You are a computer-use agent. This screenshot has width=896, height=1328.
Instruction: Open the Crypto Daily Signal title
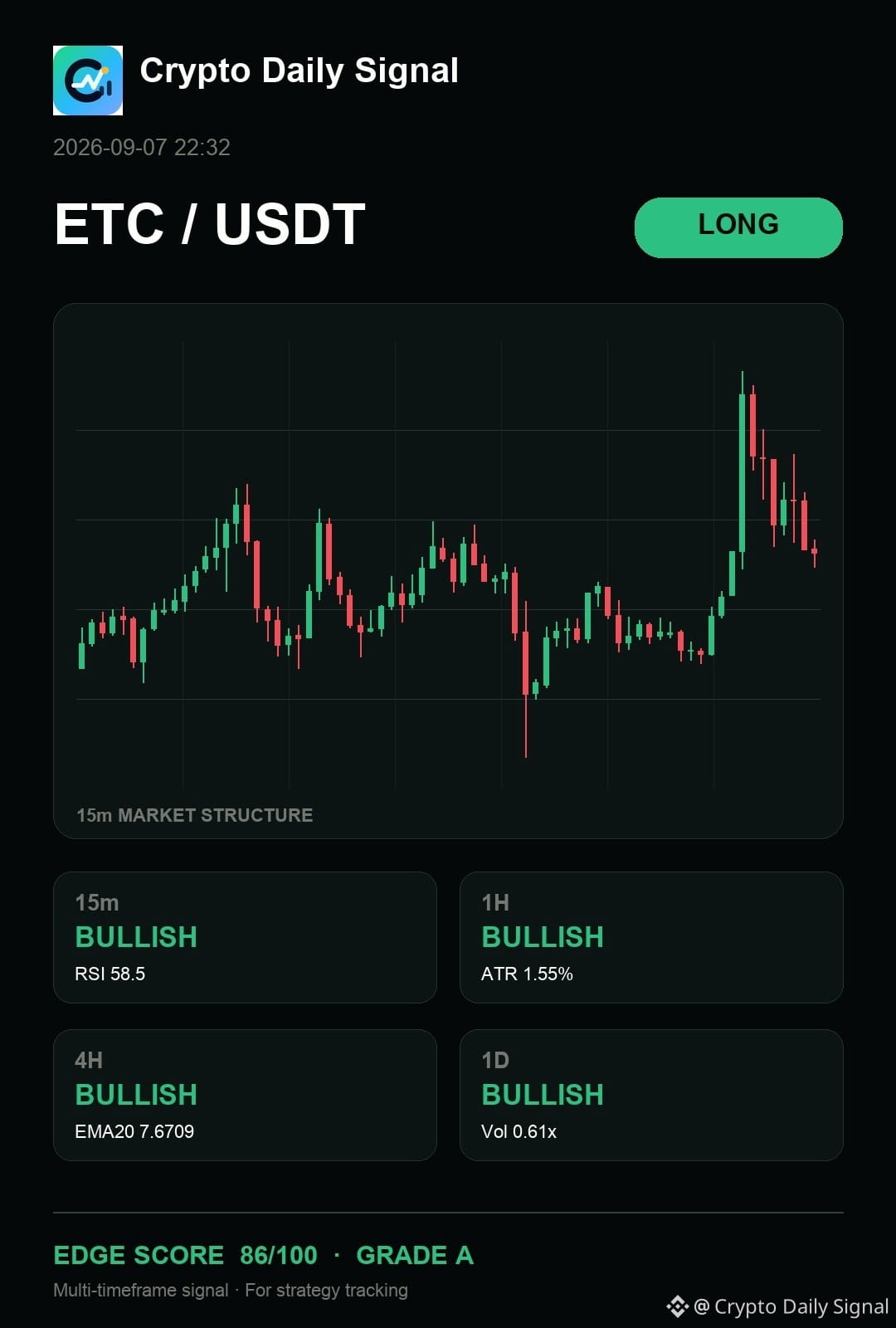tap(299, 71)
